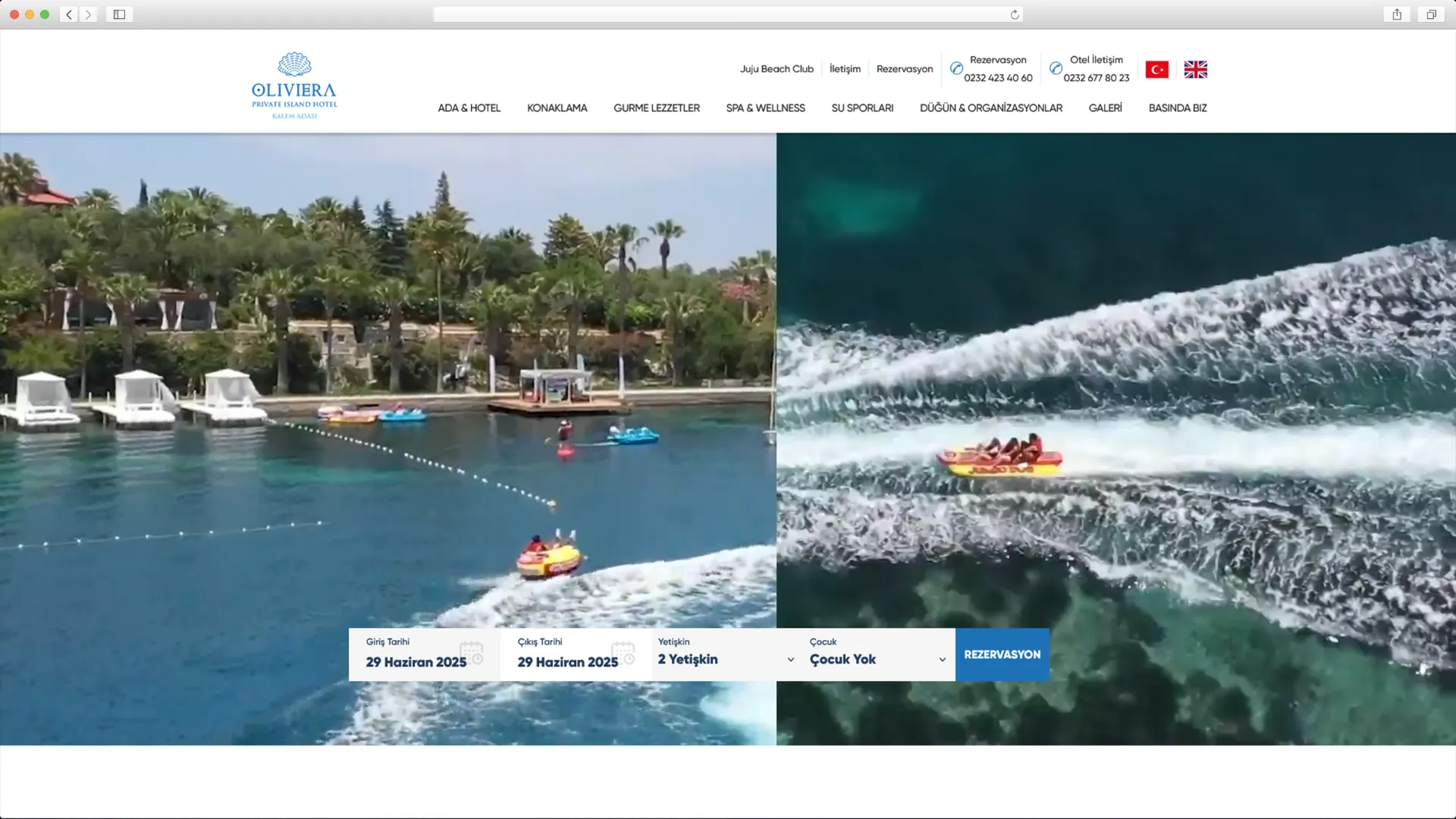This screenshot has height=819, width=1456.
Task: Open the Çıkış Tarihi calendar icon
Action: pos(623,653)
